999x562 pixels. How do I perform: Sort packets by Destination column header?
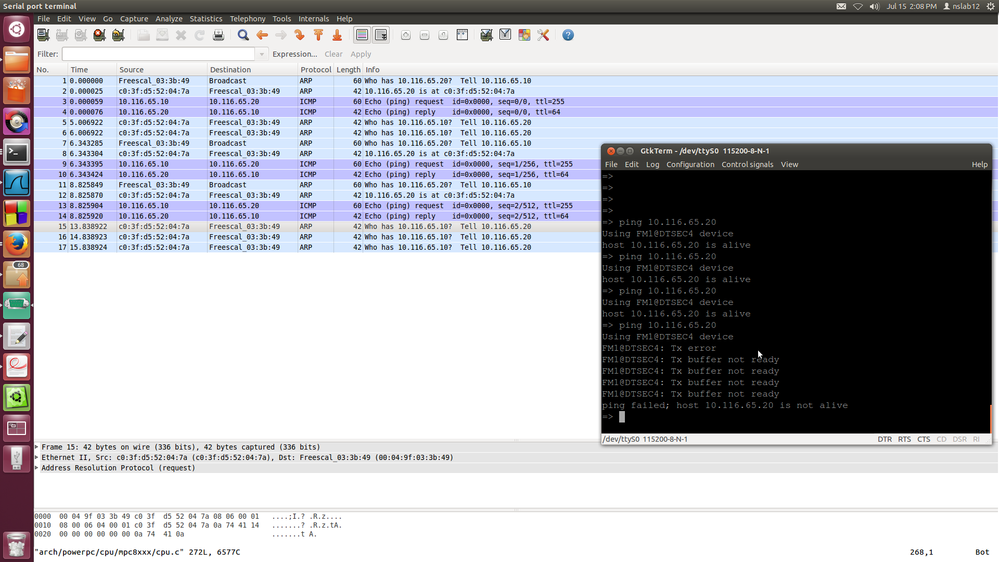point(252,69)
